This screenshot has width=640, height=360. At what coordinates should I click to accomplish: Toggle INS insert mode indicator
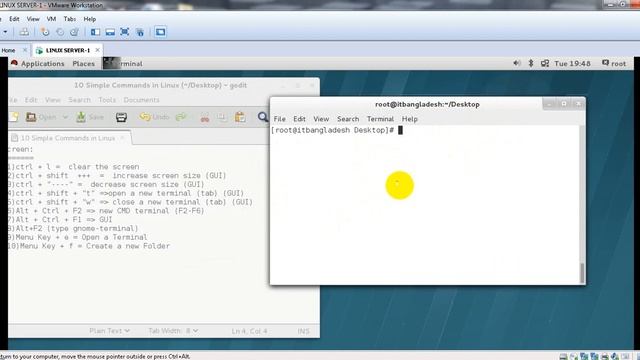point(303,331)
